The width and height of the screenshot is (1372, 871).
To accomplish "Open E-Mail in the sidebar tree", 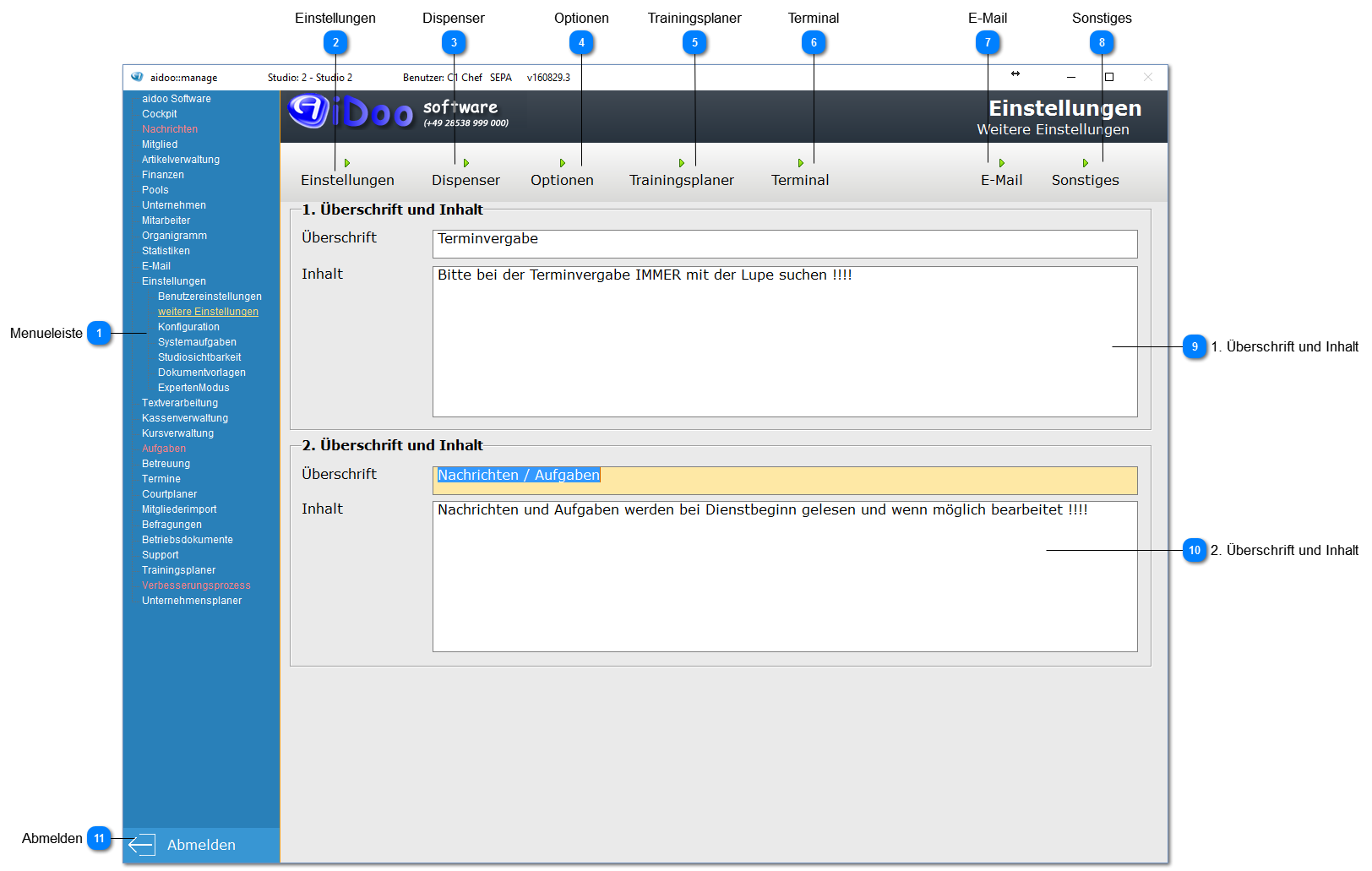I will click(x=156, y=266).
